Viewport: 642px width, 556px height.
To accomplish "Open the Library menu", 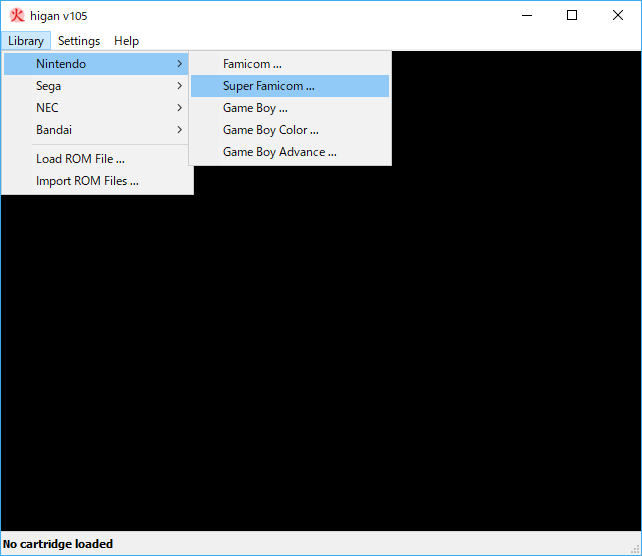I will (x=25, y=41).
